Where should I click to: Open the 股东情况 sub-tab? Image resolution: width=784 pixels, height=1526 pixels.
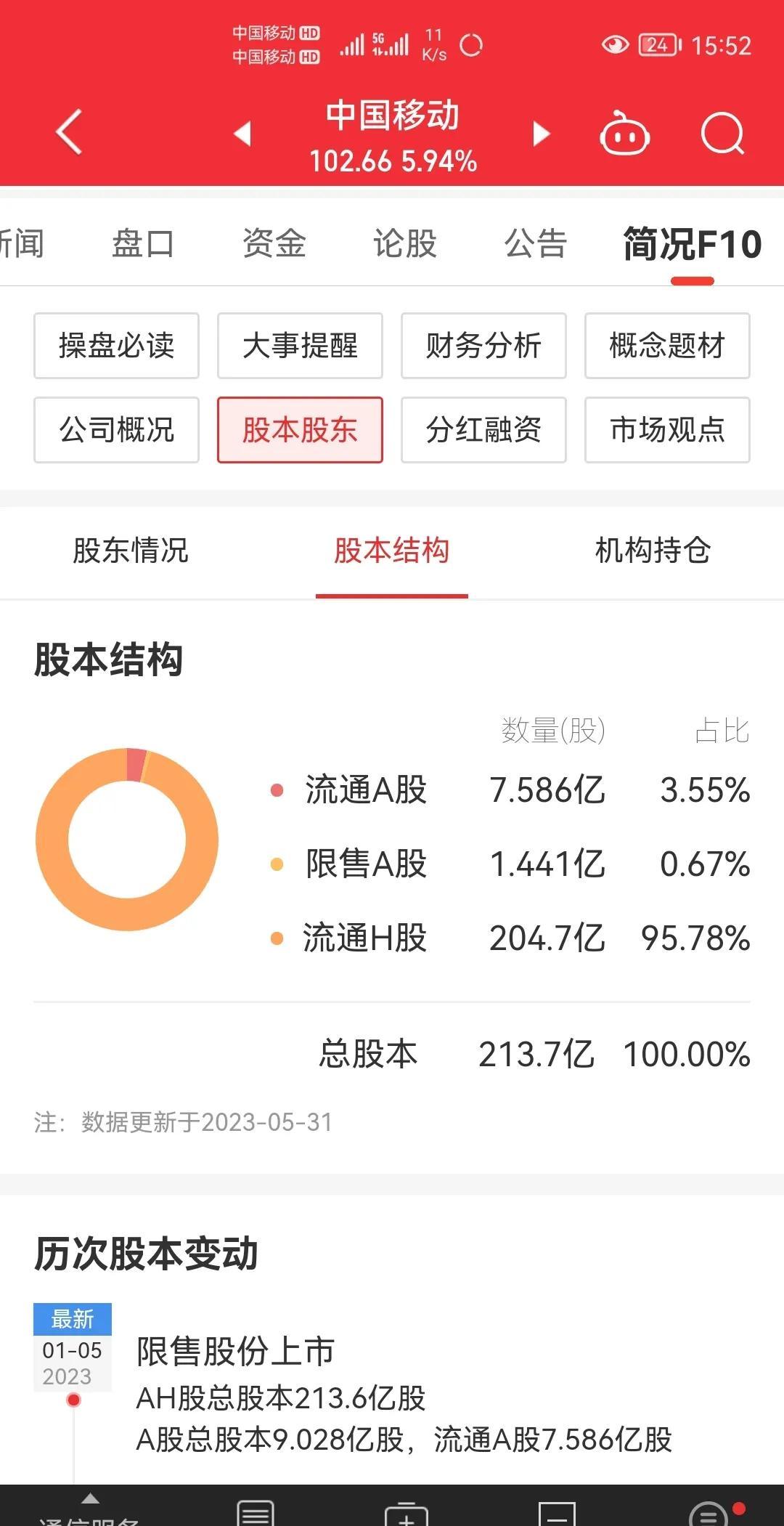(x=131, y=551)
